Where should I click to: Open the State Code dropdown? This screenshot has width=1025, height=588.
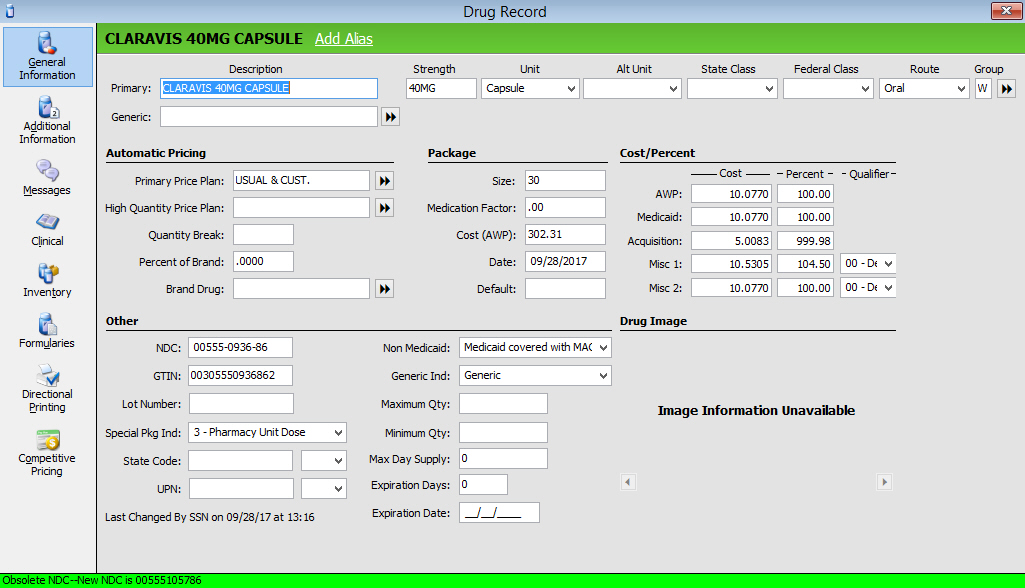[324, 460]
